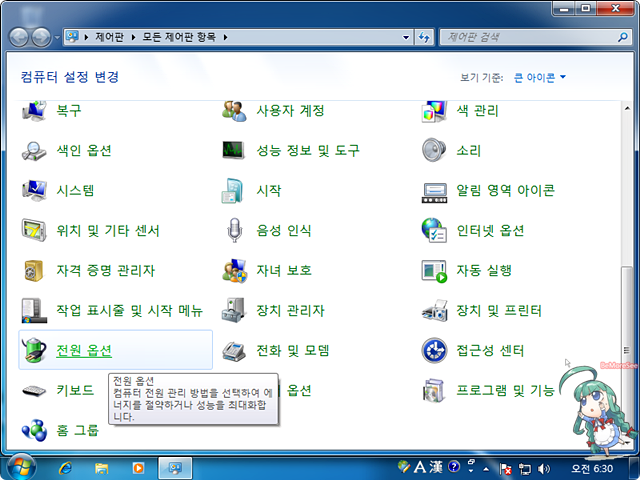The height and width of the screenshot is (480, 640).
Task: Select 제어판 breadcrumb segment
Action: coord(109,37)
